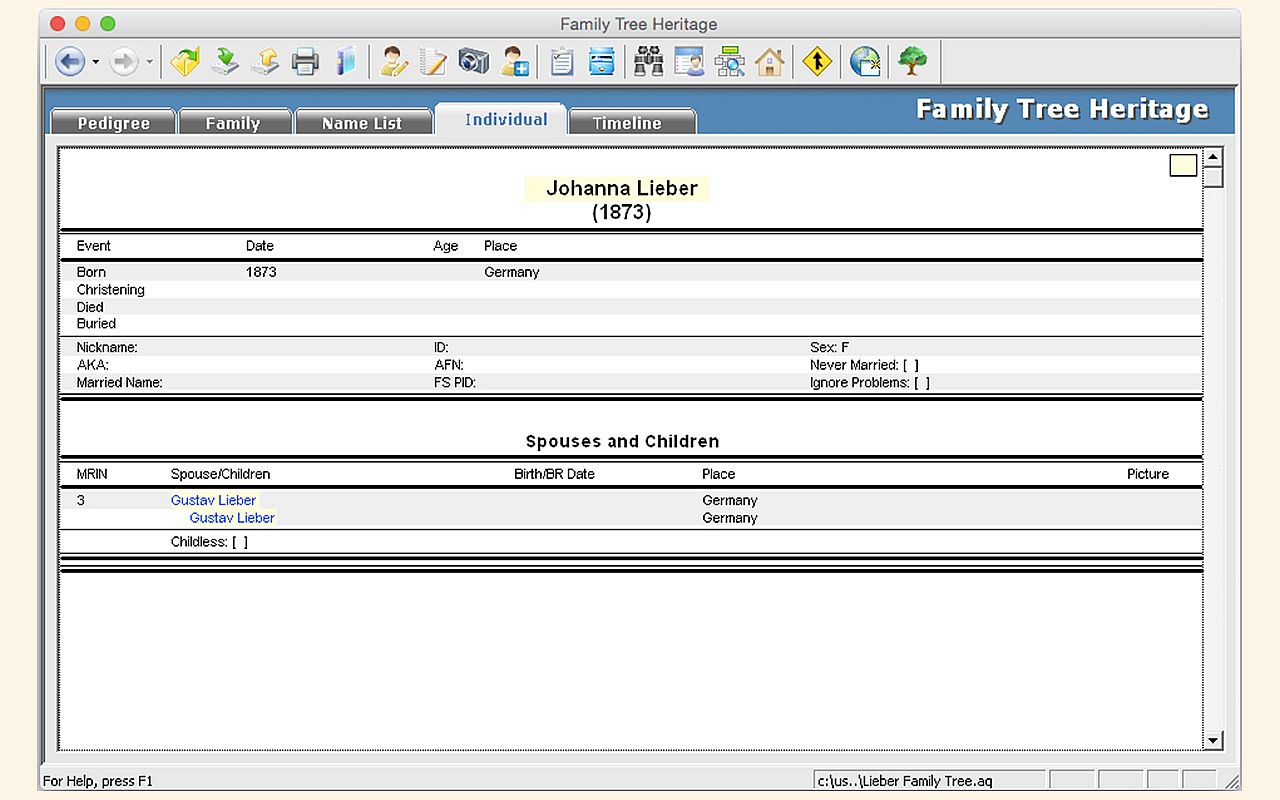
Task: Click the pale yellow box at top right
Action: pos(1183,166)
